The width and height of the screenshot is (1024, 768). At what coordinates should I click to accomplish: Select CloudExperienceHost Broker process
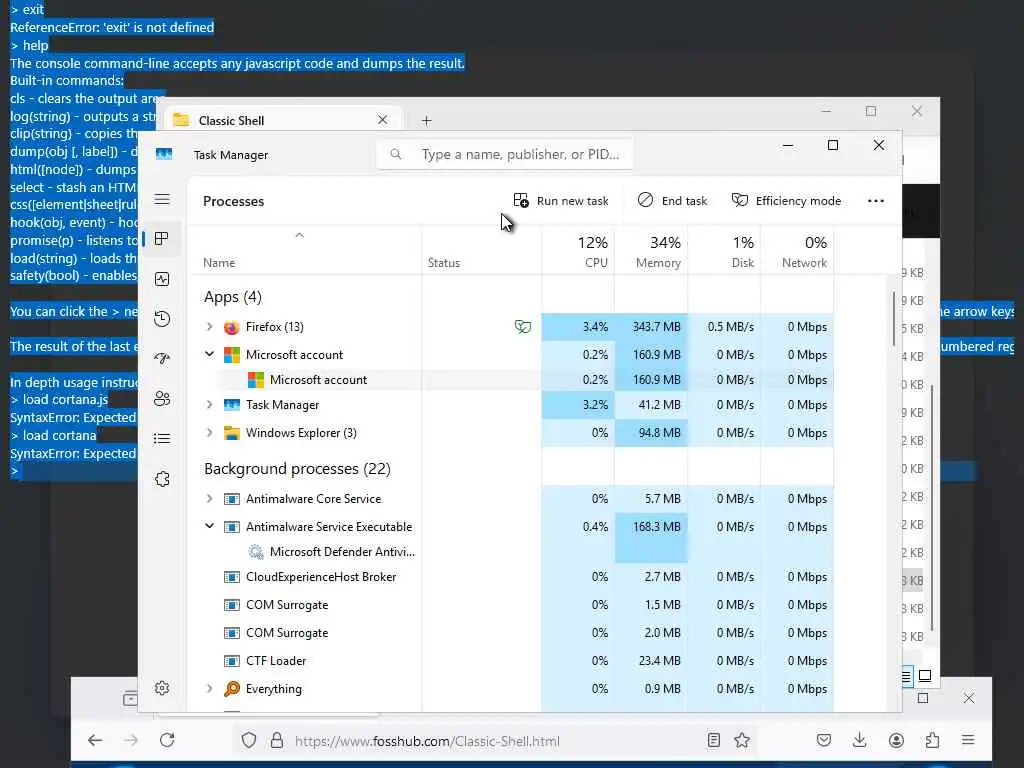tap(512, 577)
